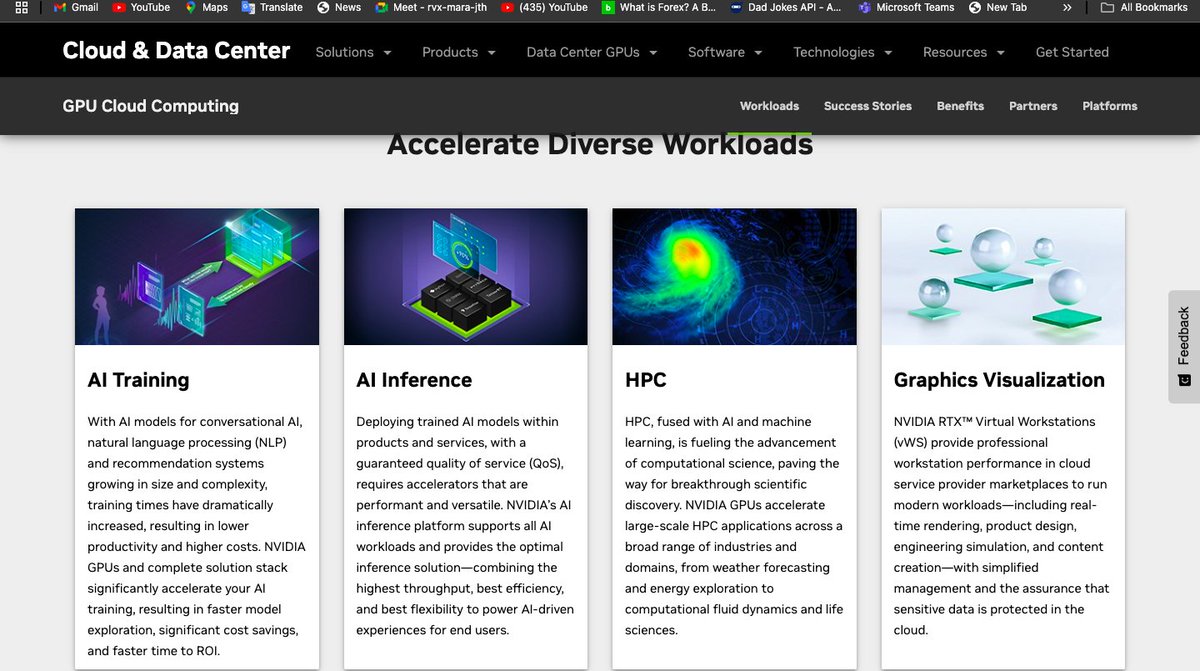Expand the Resources dropdown menu
1200x671 pixels.
coord(964,52)
